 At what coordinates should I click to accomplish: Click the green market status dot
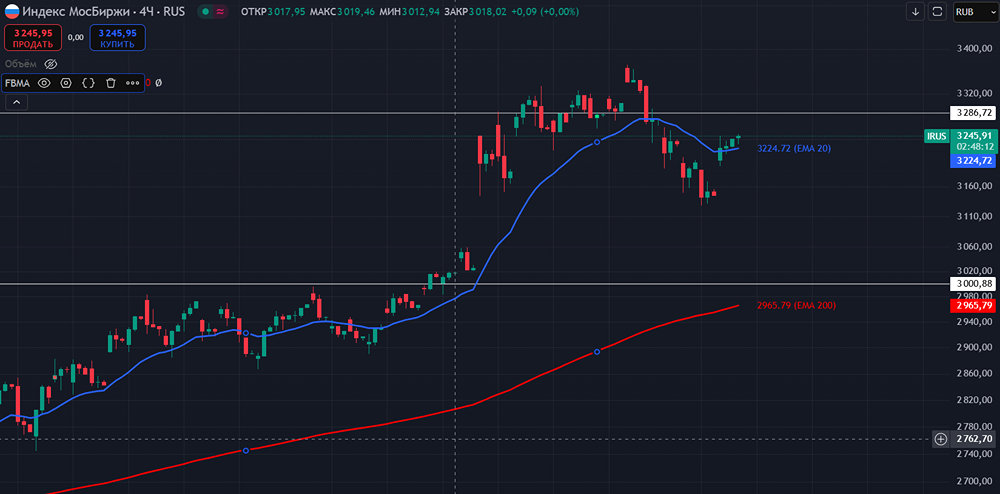205,11
